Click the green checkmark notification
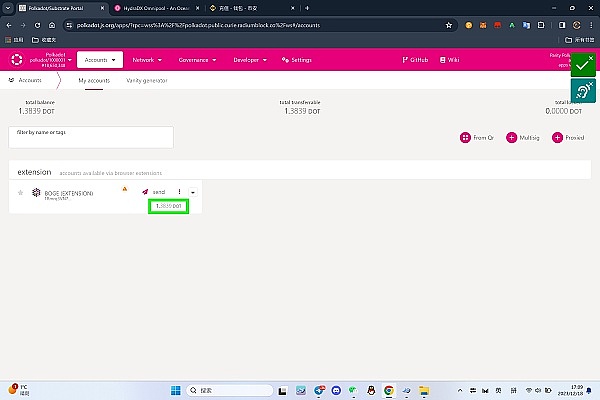The width and height of the screenshot is (600, 400). coord(582,65)
